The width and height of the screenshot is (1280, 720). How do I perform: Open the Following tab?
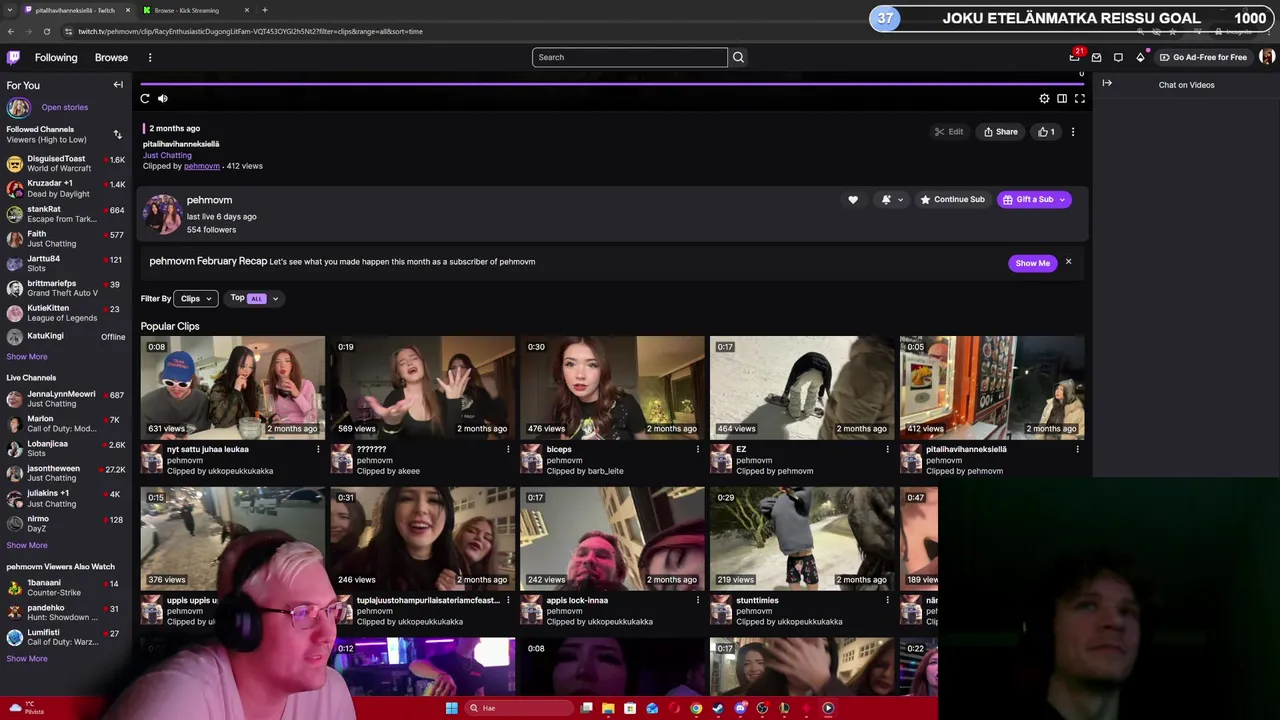click(x=56, y=57)
